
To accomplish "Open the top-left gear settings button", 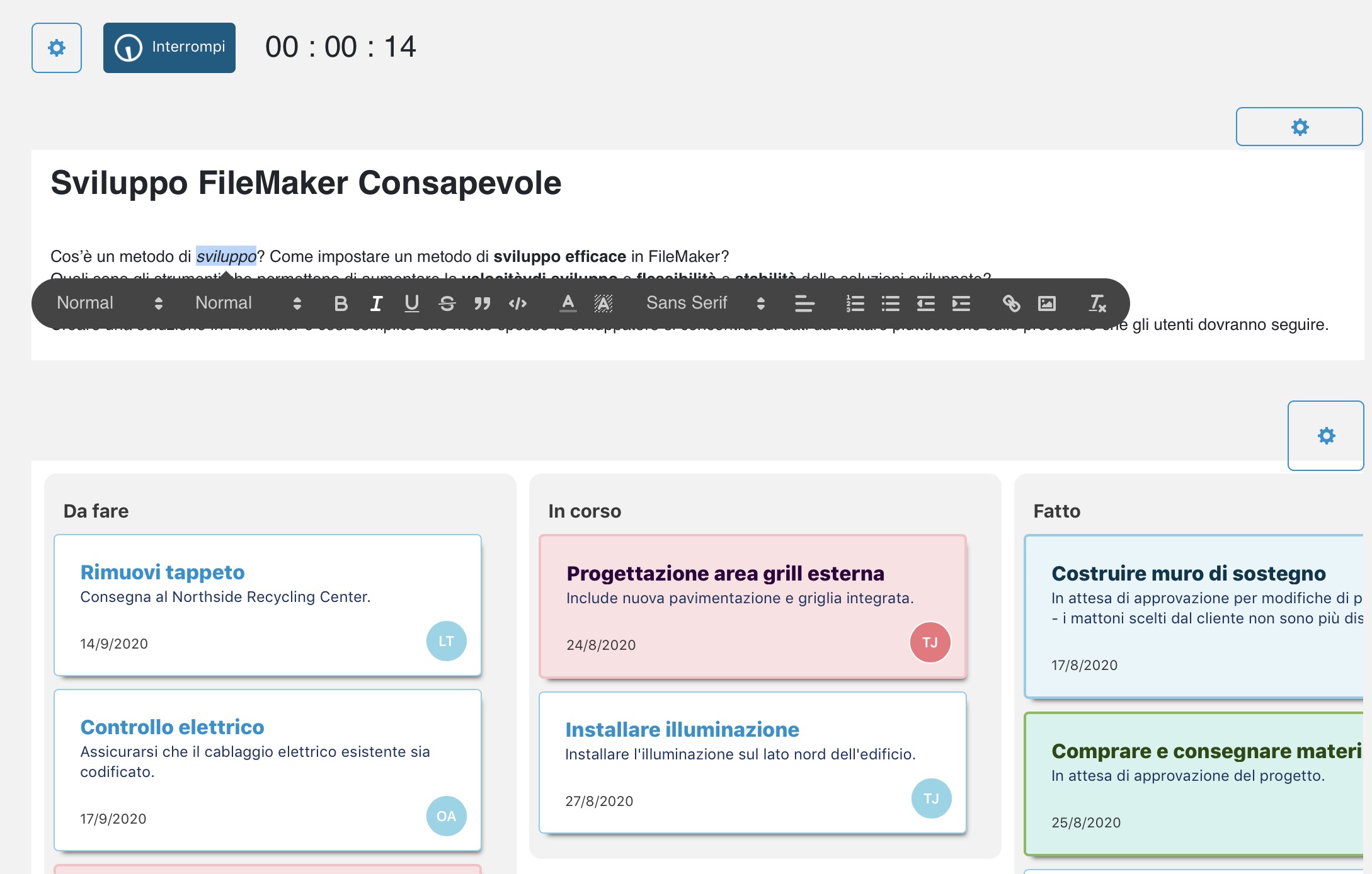I will click(57, 48).
